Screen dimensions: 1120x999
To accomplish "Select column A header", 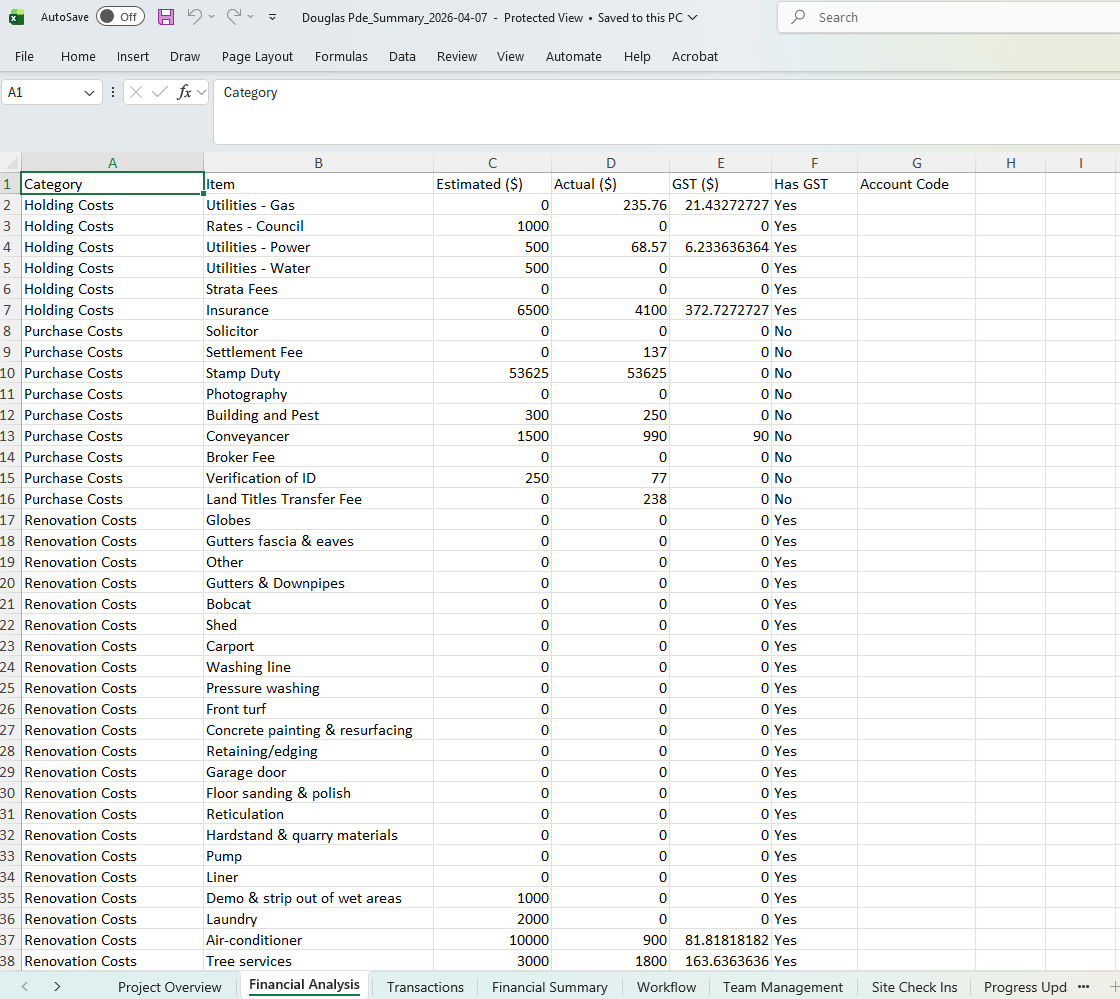I will coord(112,163).
